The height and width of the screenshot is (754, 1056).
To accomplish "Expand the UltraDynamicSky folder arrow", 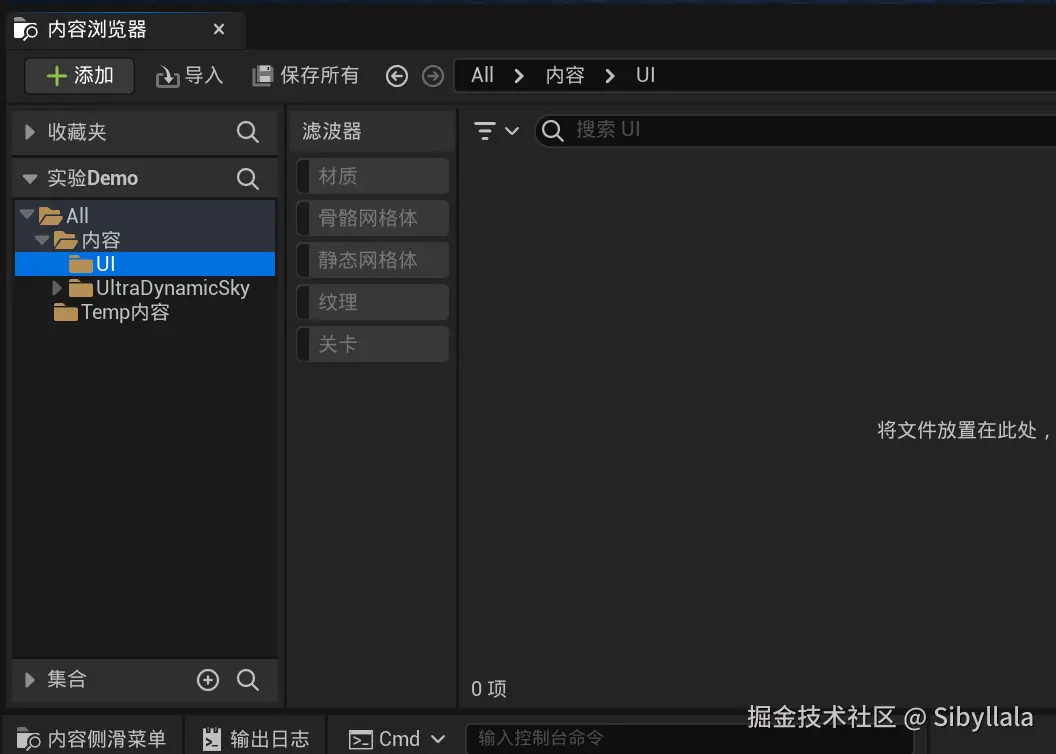I will [57, 288].
